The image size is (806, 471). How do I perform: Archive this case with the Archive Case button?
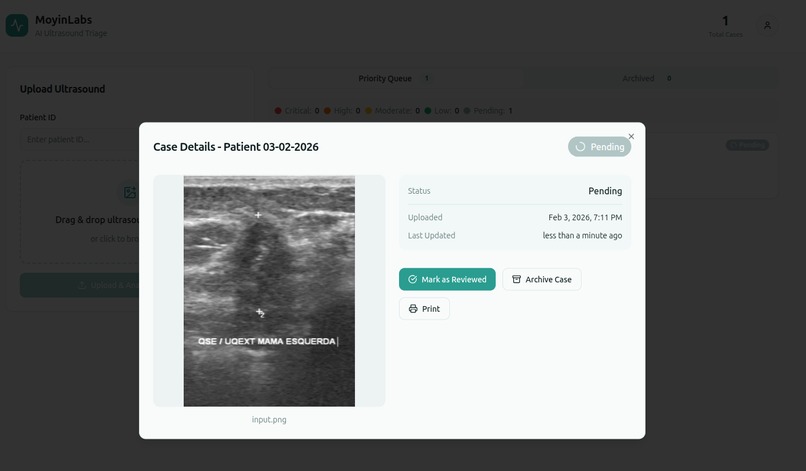click(542, 279)
